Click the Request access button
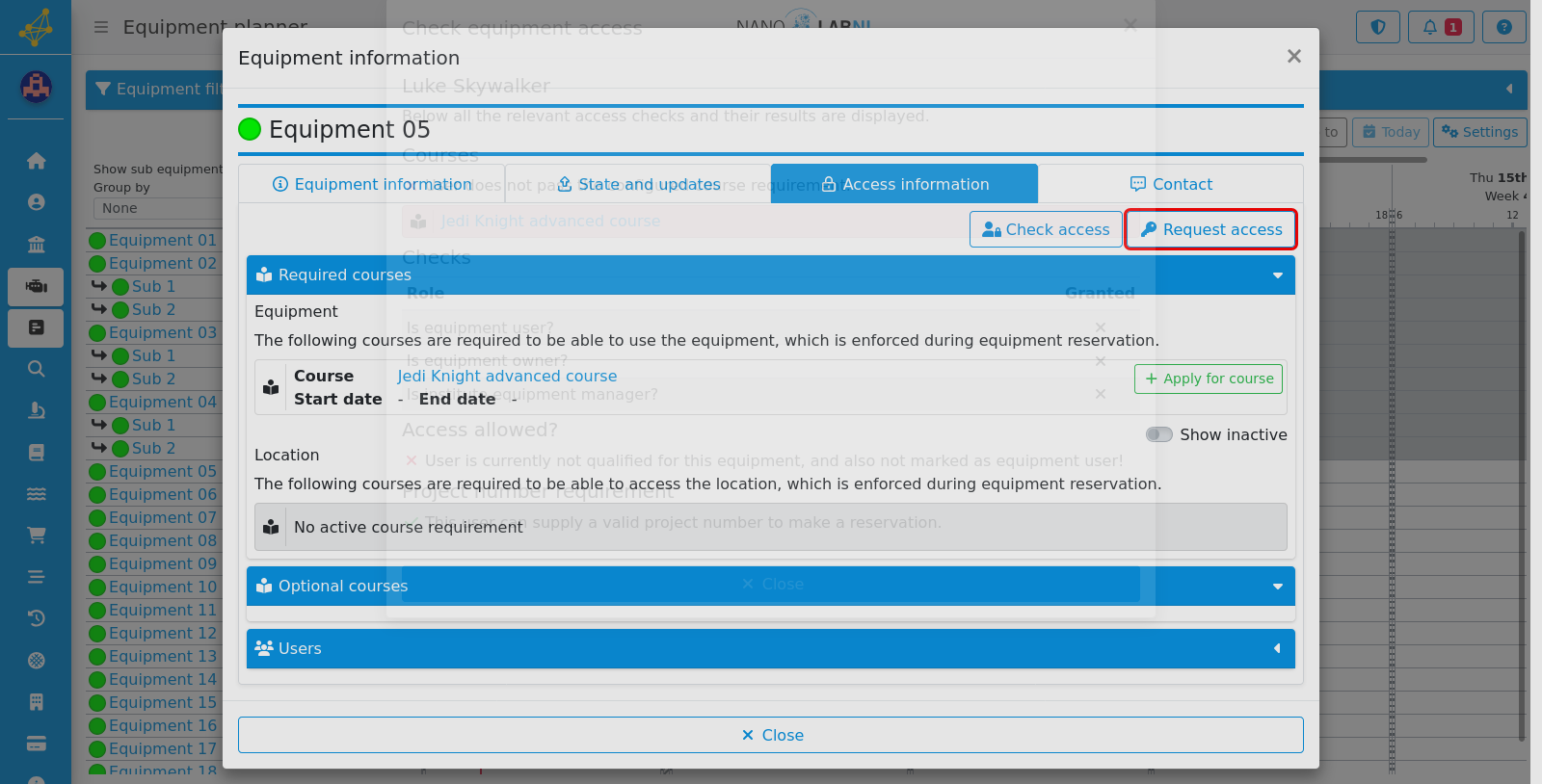Image resolution: width=1542 pixels, height=784 pixels. (1211, 229)
